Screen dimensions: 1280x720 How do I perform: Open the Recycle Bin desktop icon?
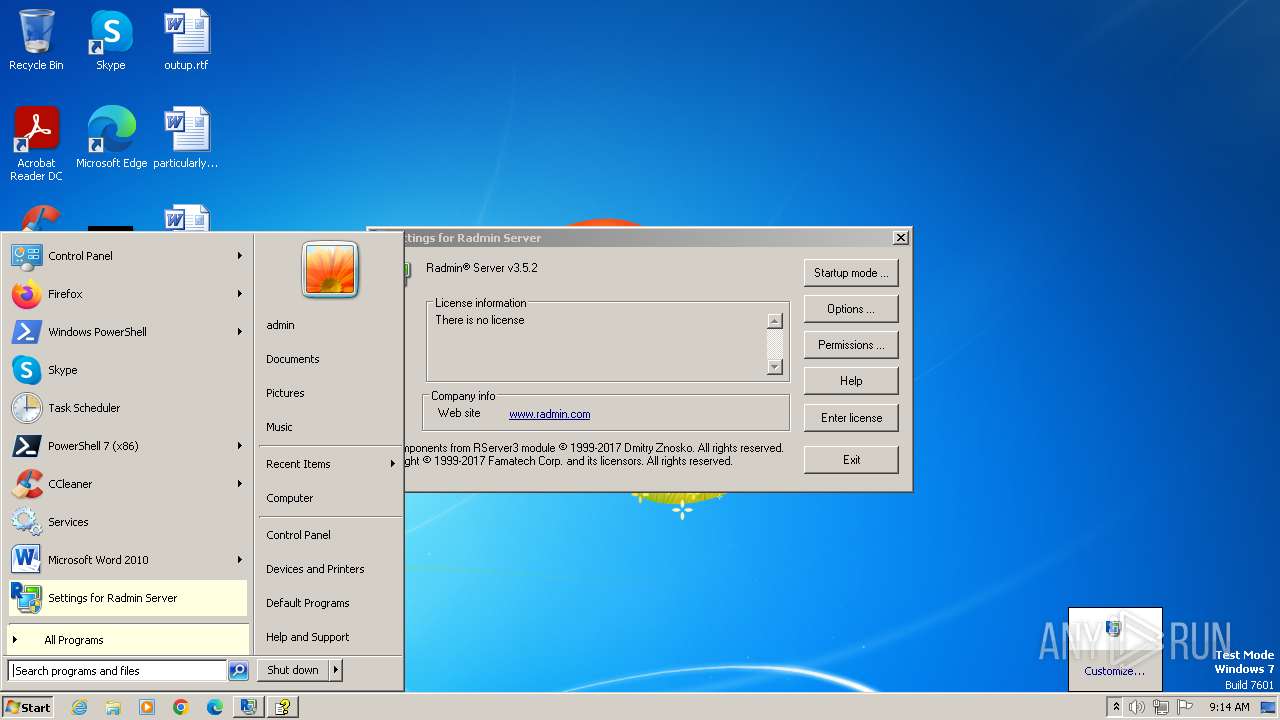[x=36, y=40]
